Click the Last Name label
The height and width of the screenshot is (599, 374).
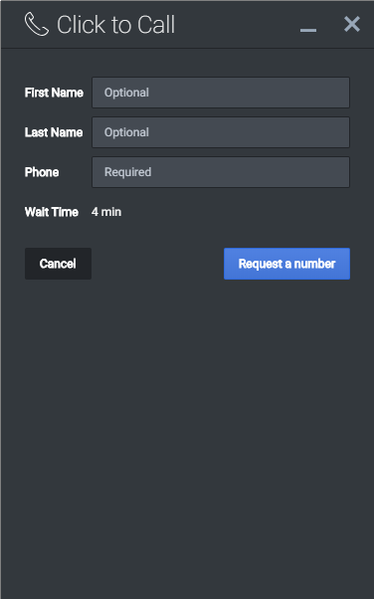54,133
